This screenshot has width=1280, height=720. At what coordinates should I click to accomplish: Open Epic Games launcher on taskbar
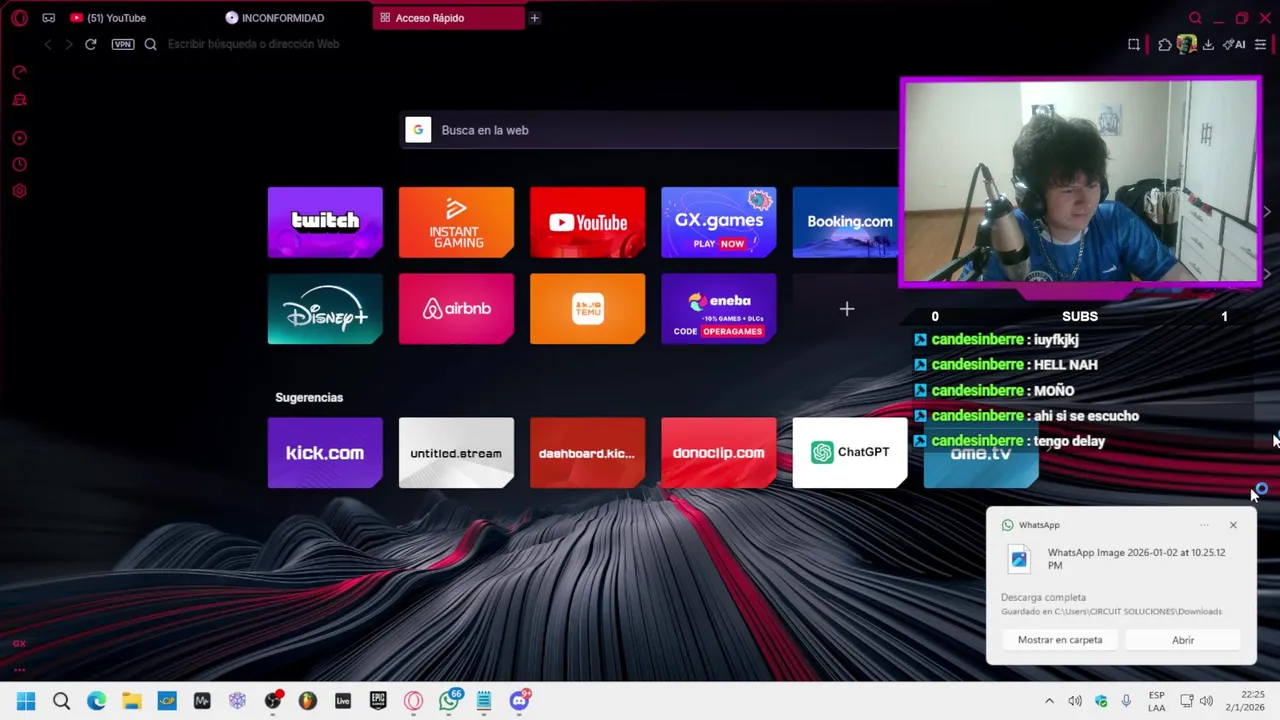tap(378, 701)
